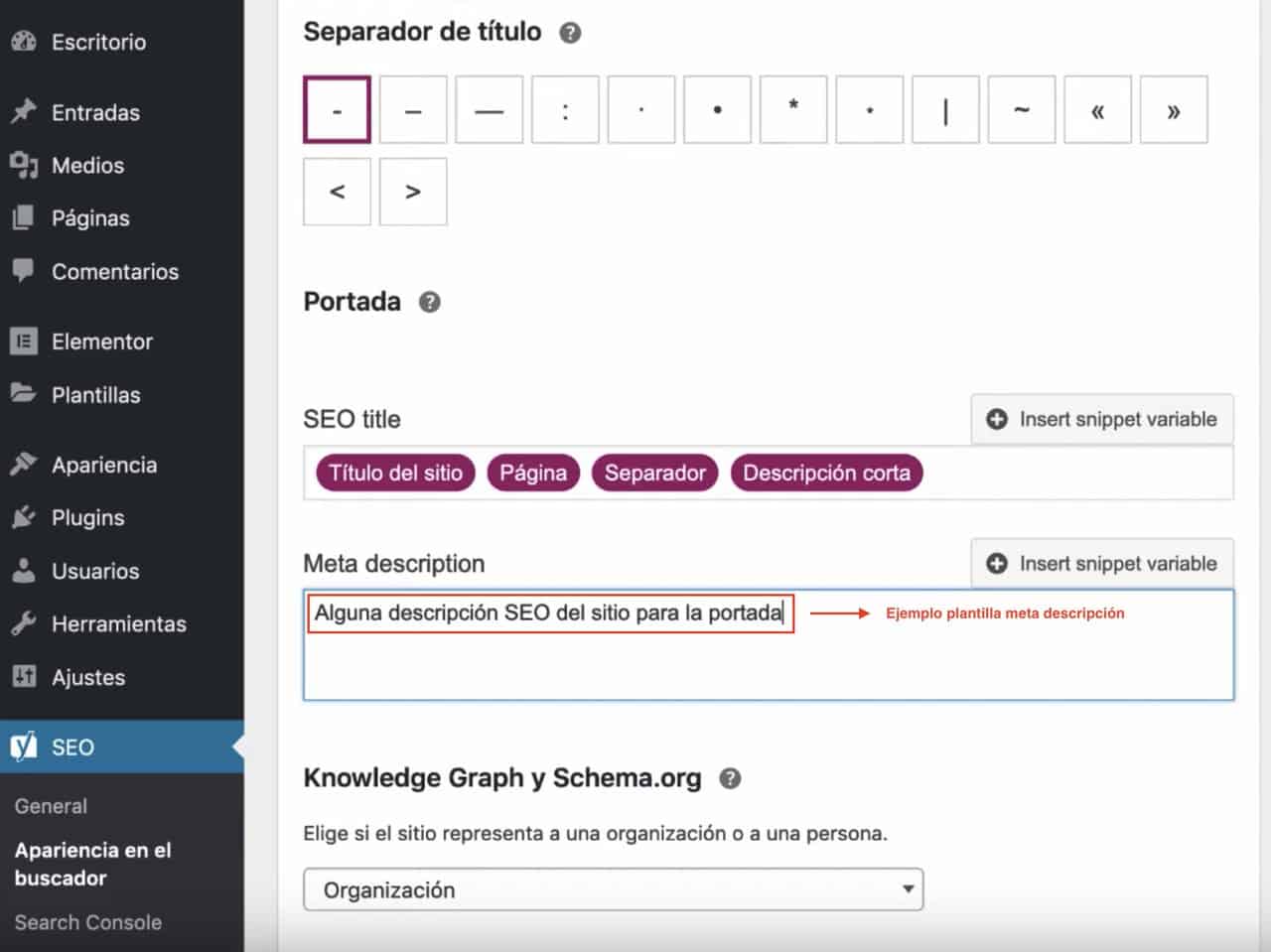
Task: Select the short hyphen title separator
Action: coord(338,110)
